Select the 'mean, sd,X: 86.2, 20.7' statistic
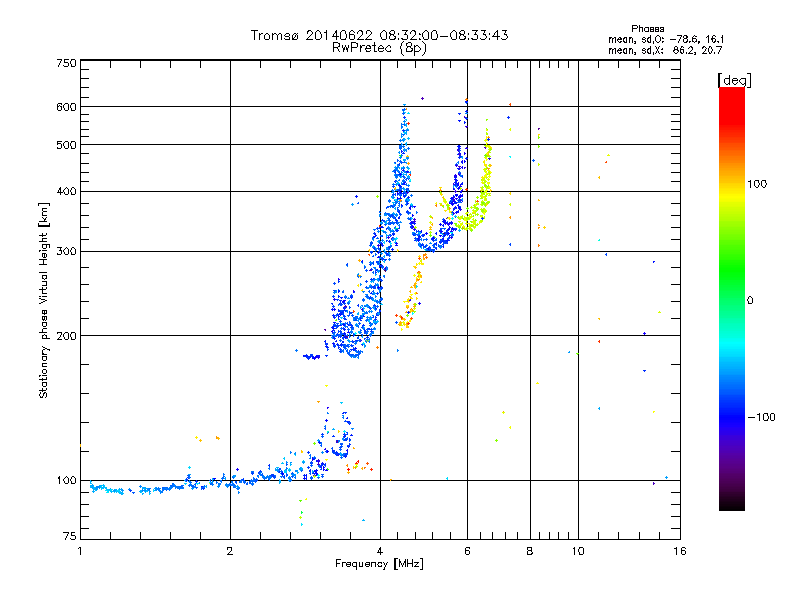 pos(665,50)
